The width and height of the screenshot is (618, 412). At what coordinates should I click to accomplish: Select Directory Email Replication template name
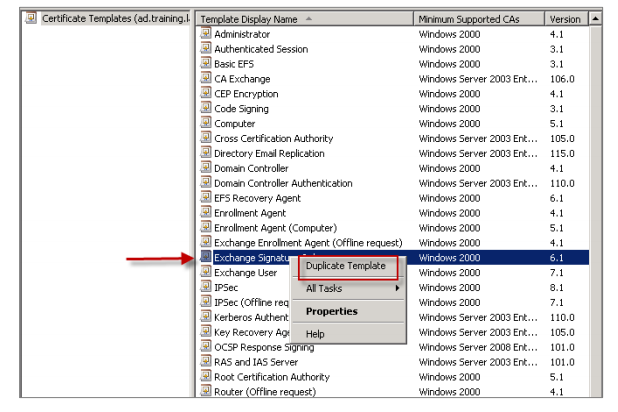(x=269, y=153)
